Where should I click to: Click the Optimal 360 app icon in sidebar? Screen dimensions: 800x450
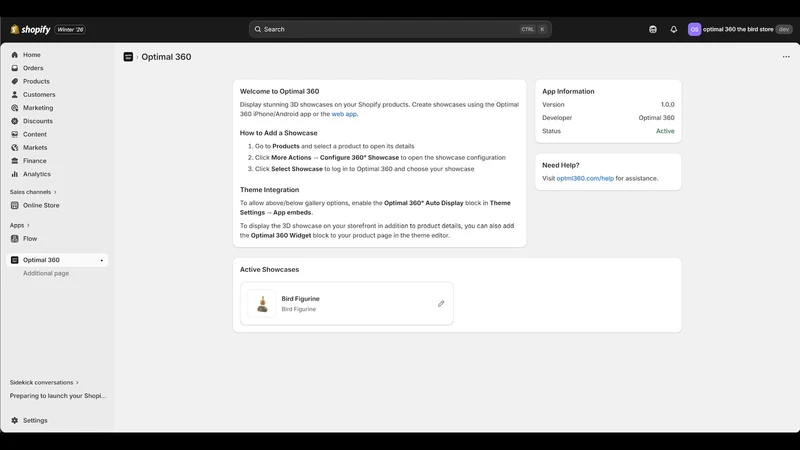(15, 260)
